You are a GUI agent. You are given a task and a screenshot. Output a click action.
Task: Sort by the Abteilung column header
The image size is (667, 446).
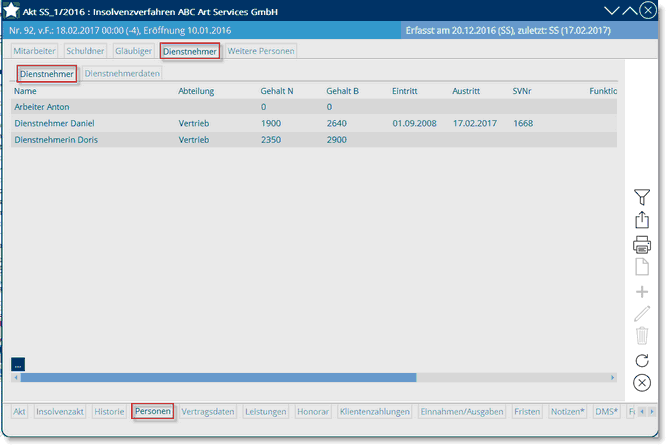(x=196, y=91)
